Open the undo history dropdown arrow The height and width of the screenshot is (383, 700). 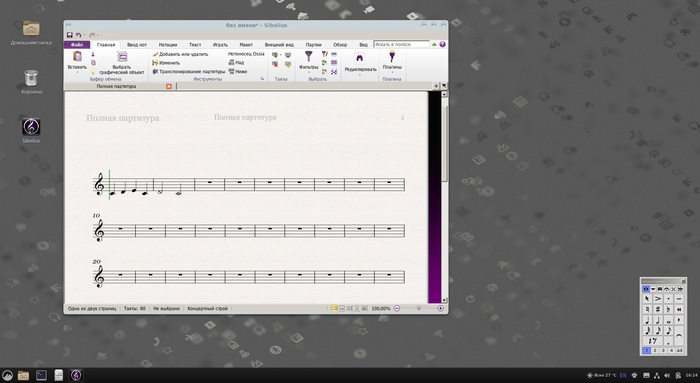pos(84,35)
